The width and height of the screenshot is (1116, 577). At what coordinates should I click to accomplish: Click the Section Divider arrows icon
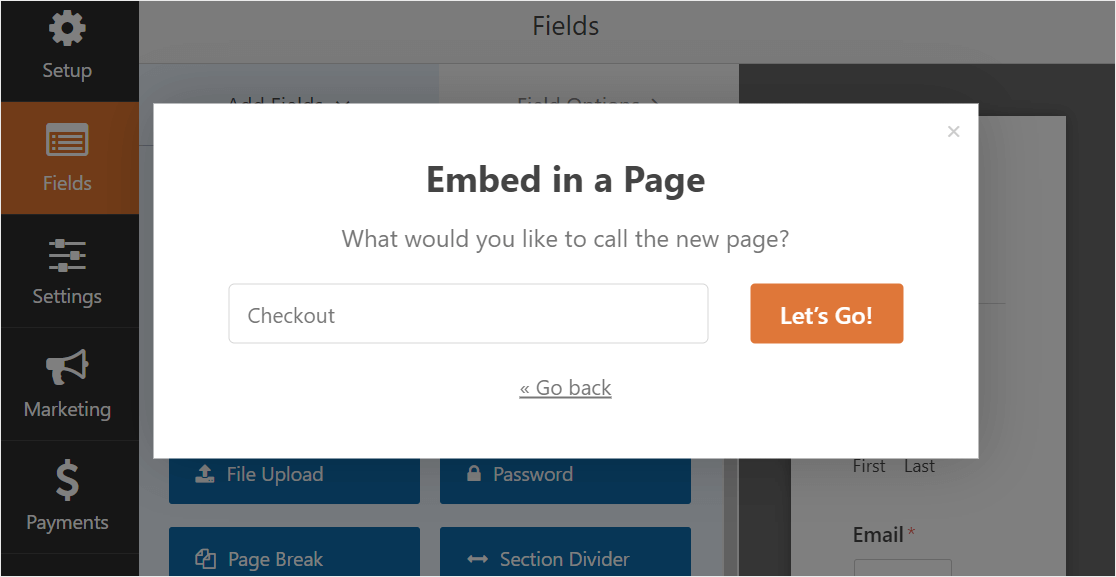tap(478, 559)
